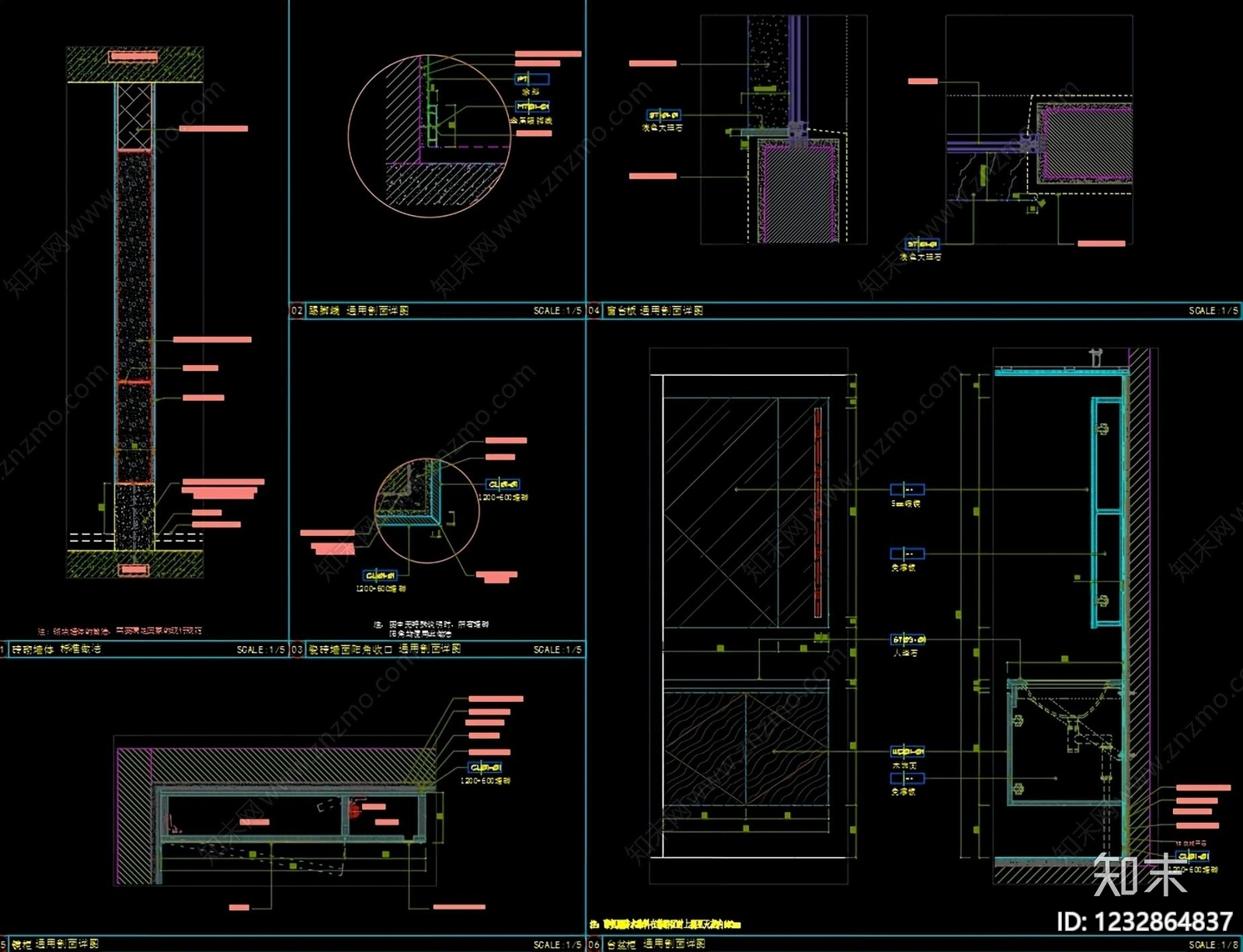Select drawing 06 title '台盆柜 通用剖面详图'
Viewport: 1243px width, 952px height.
tap(656, 944)
